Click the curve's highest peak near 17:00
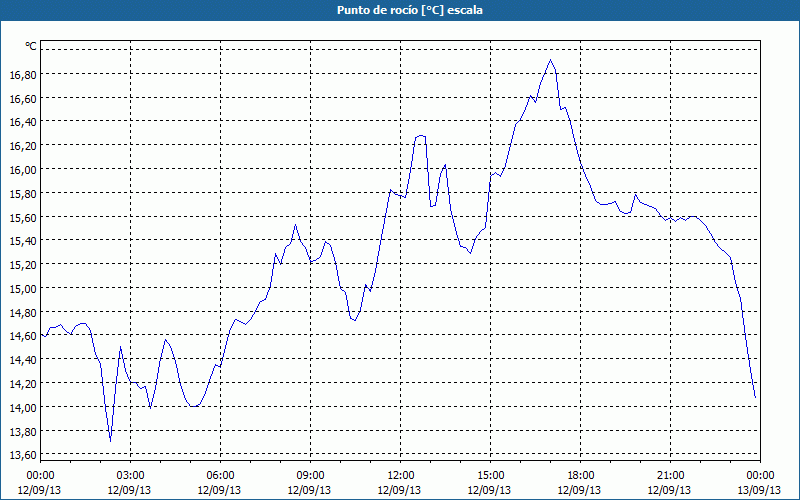 pyautogui.click(x=550, y=60)
